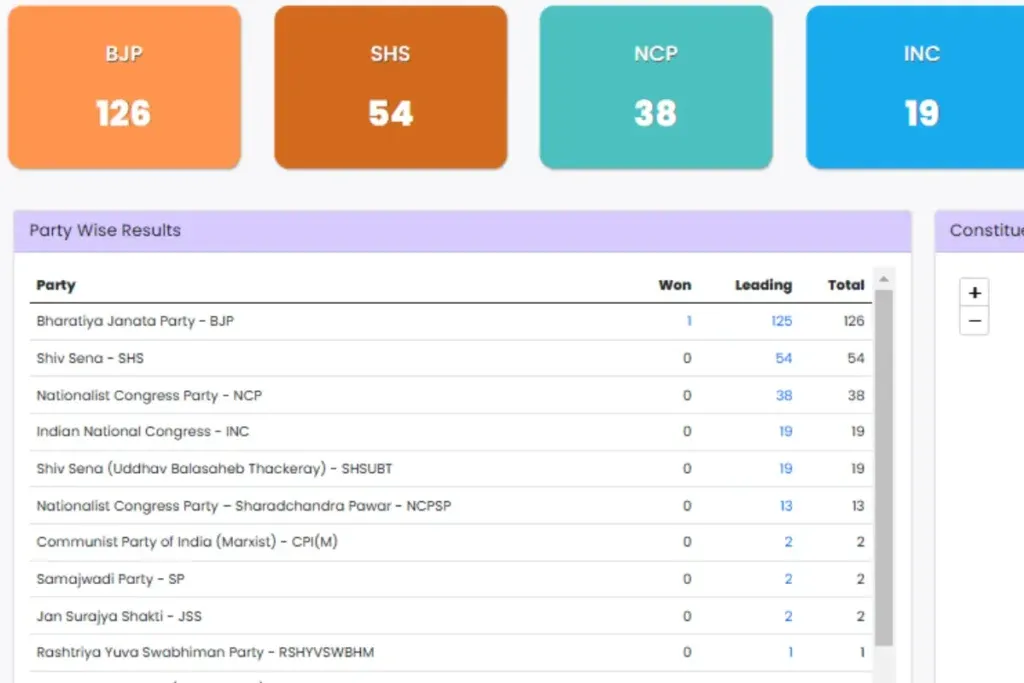Click the party table vertical scrollbar thumb
The width and height of the screenshot is (1024, 683).
884,468
